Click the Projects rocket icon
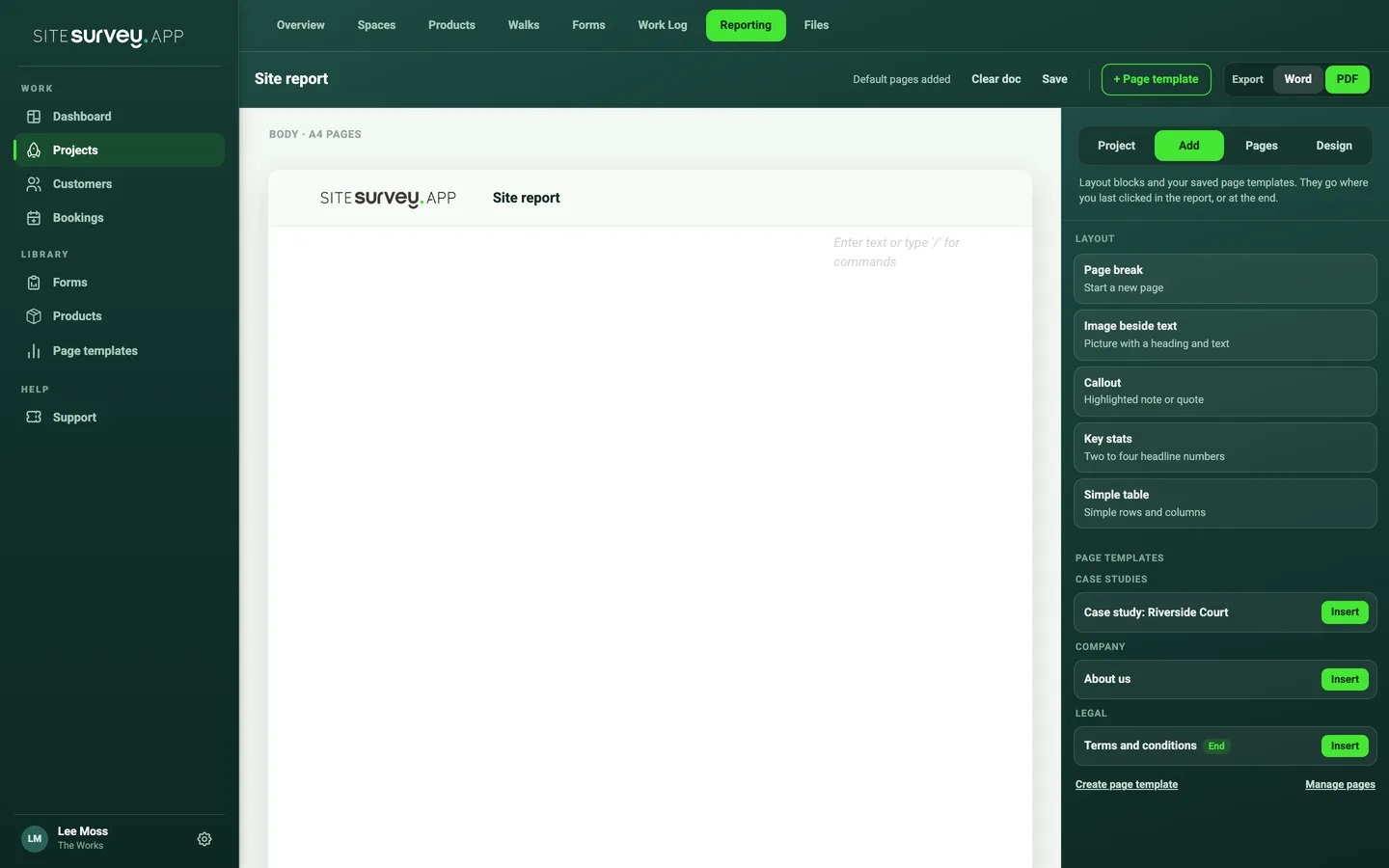The image size is (1389, 868). (x=34, y=150)
